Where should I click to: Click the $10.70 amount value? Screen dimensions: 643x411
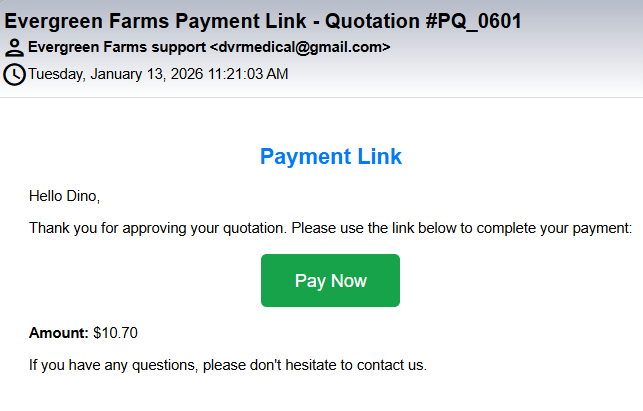pos(114,332)
